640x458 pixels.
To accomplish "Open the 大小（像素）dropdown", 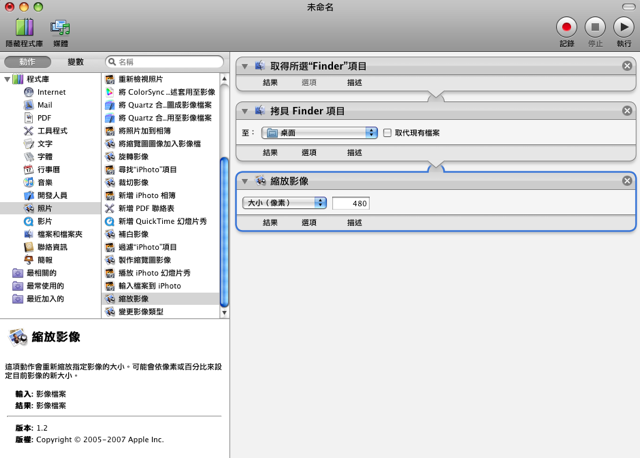I will pyautogui.click(x=284, y=203).
